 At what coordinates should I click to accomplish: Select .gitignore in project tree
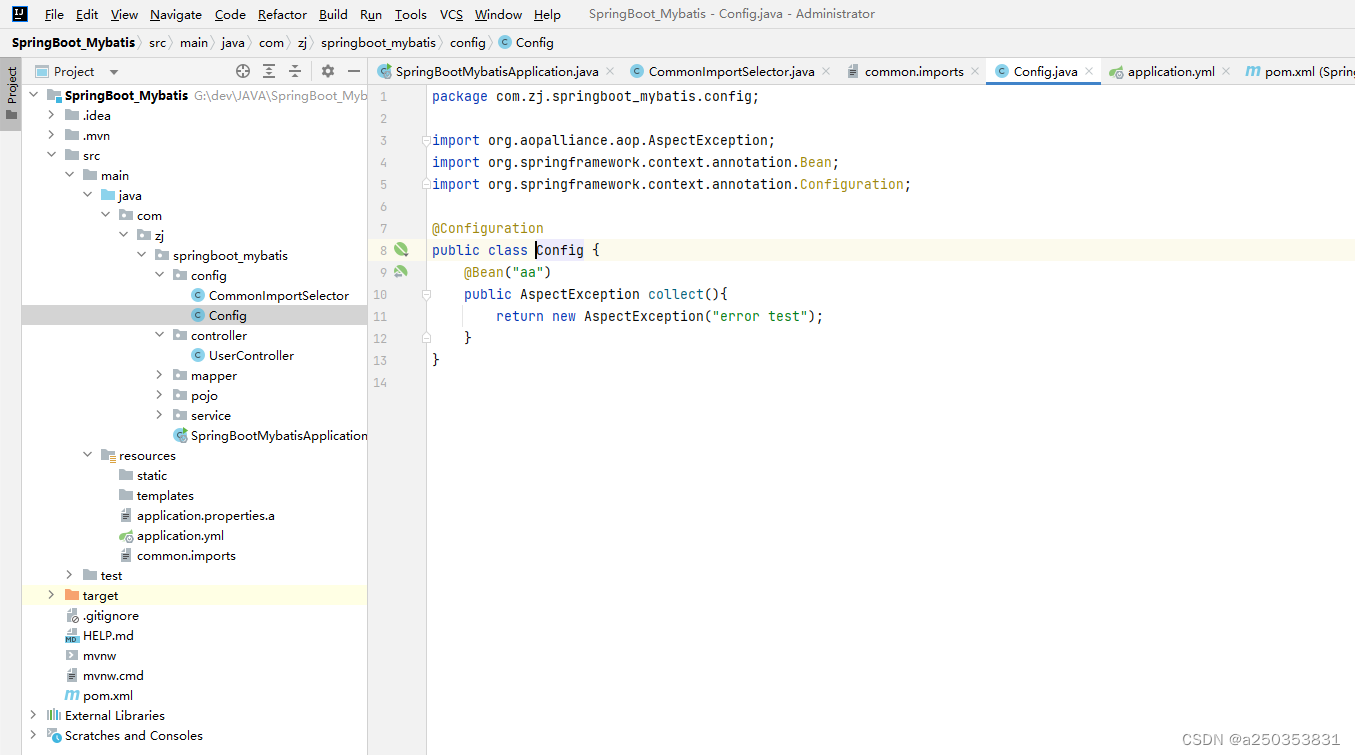pyautogui.click(x=110, y=615)
